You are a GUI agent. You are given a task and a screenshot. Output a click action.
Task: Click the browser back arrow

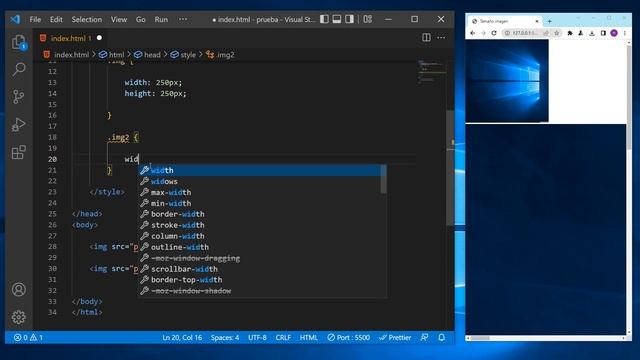tap(473, 33)
